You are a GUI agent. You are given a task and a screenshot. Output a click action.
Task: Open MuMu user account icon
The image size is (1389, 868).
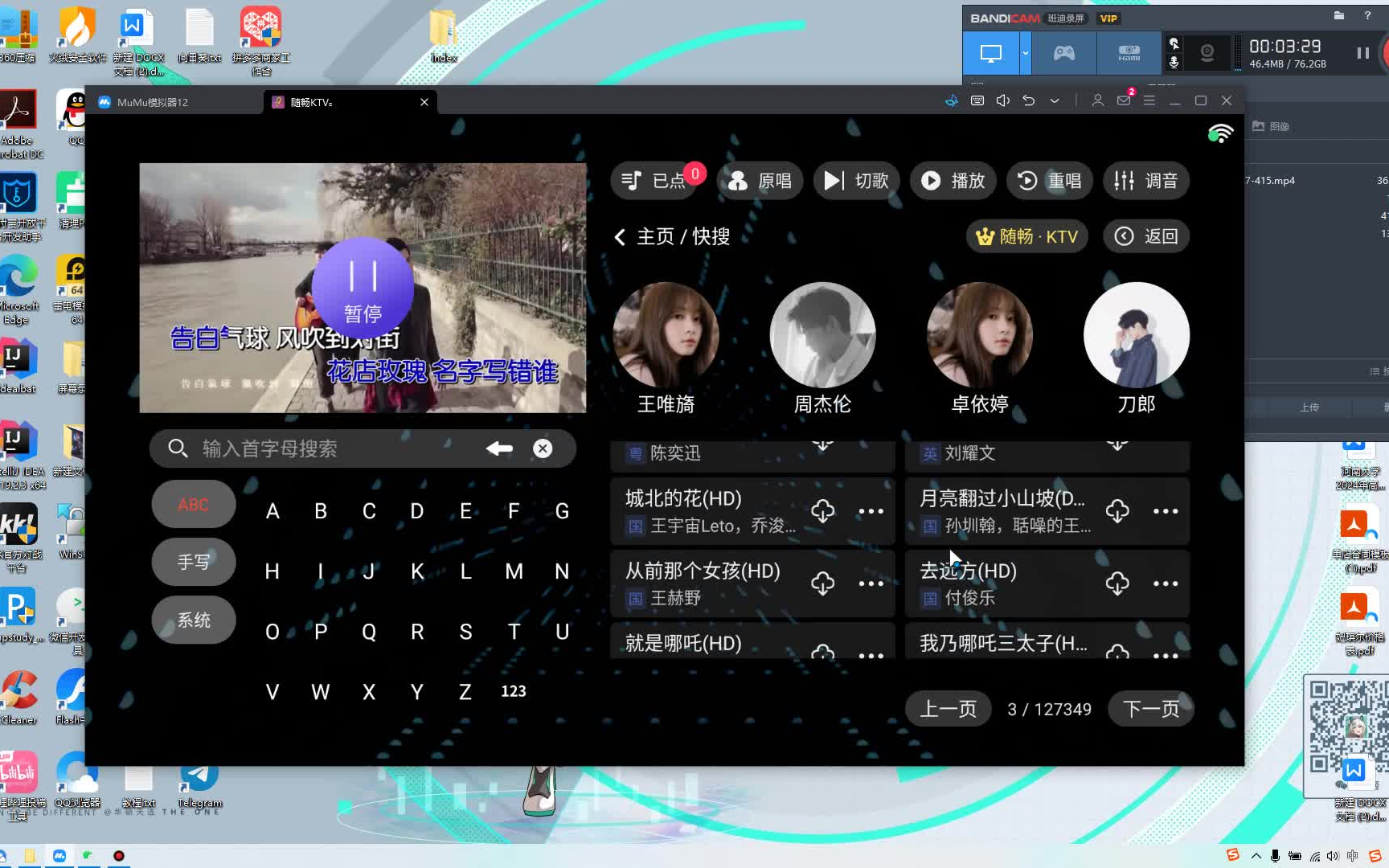click(1097, 100)
